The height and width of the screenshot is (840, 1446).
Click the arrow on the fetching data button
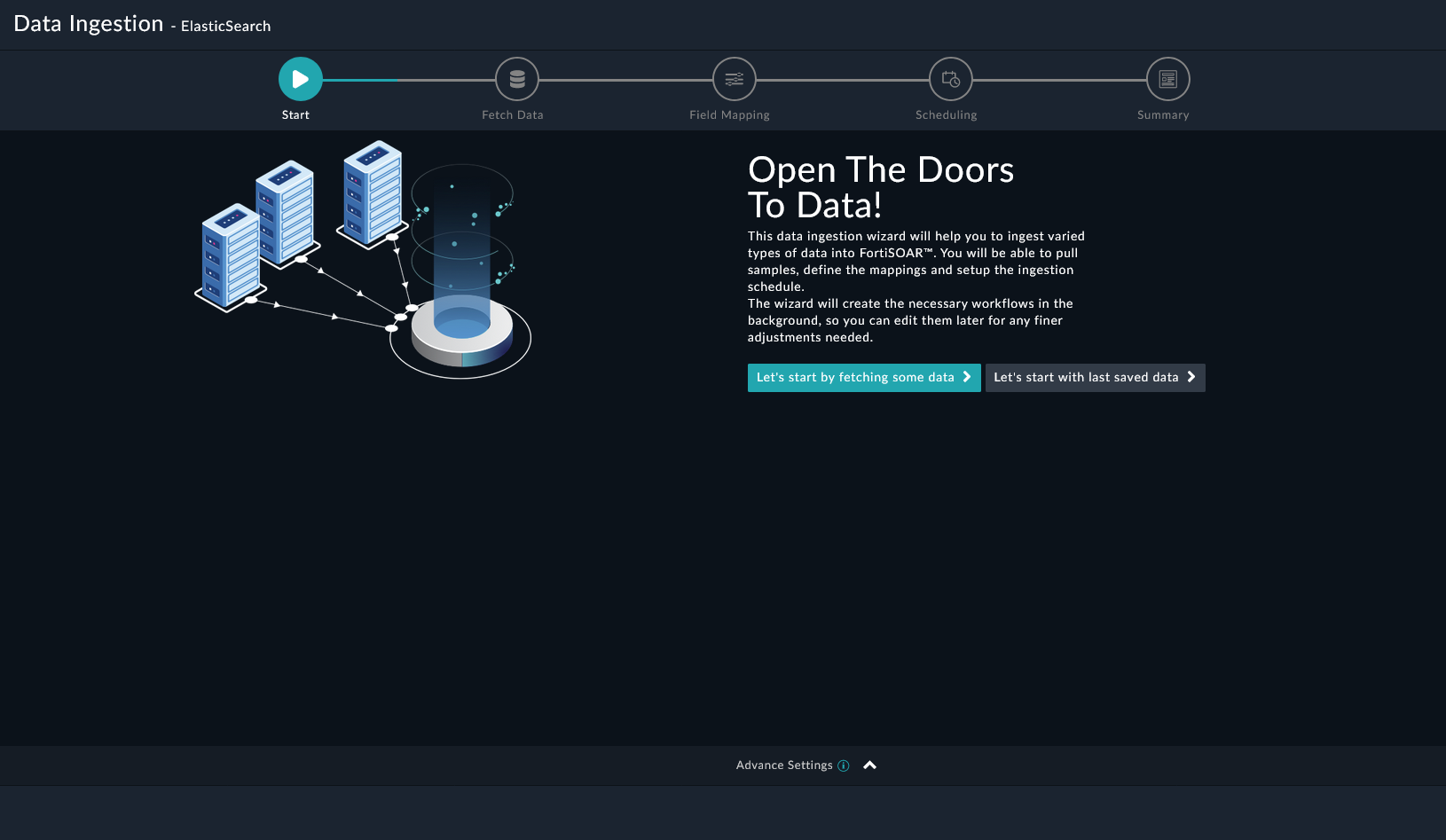tap(967, 377)
